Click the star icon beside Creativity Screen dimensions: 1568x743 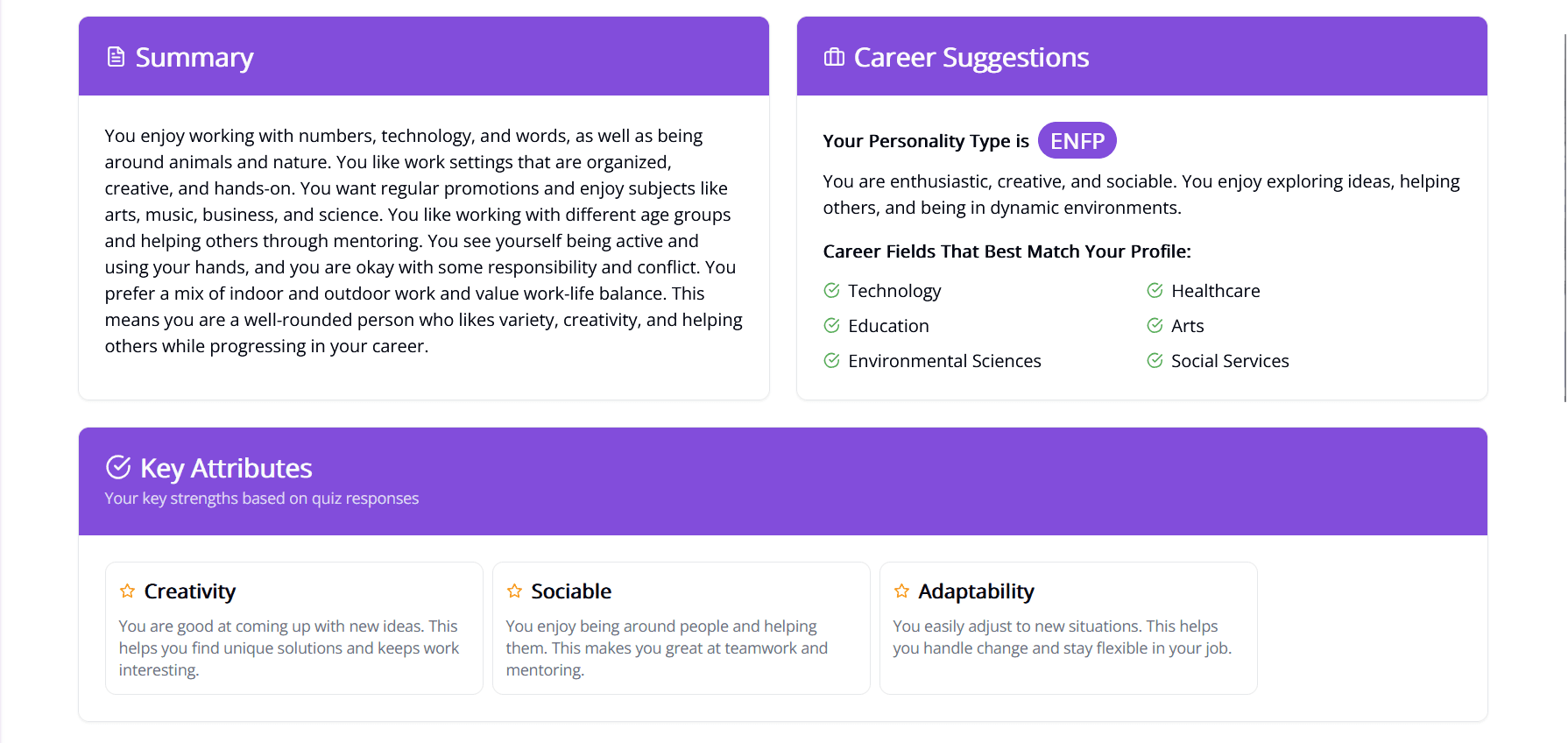[x=127, y=591]
